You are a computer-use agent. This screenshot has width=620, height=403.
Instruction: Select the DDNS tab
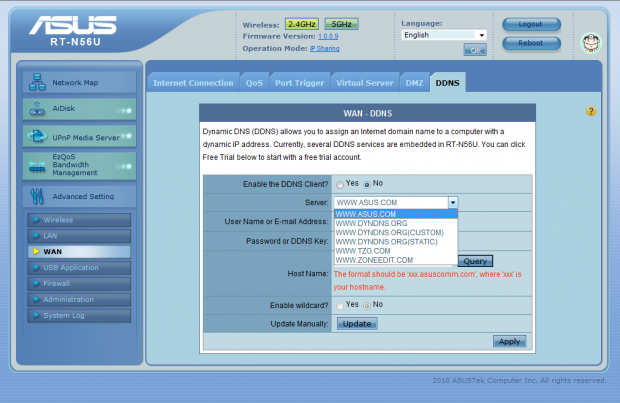click(448, 83)
